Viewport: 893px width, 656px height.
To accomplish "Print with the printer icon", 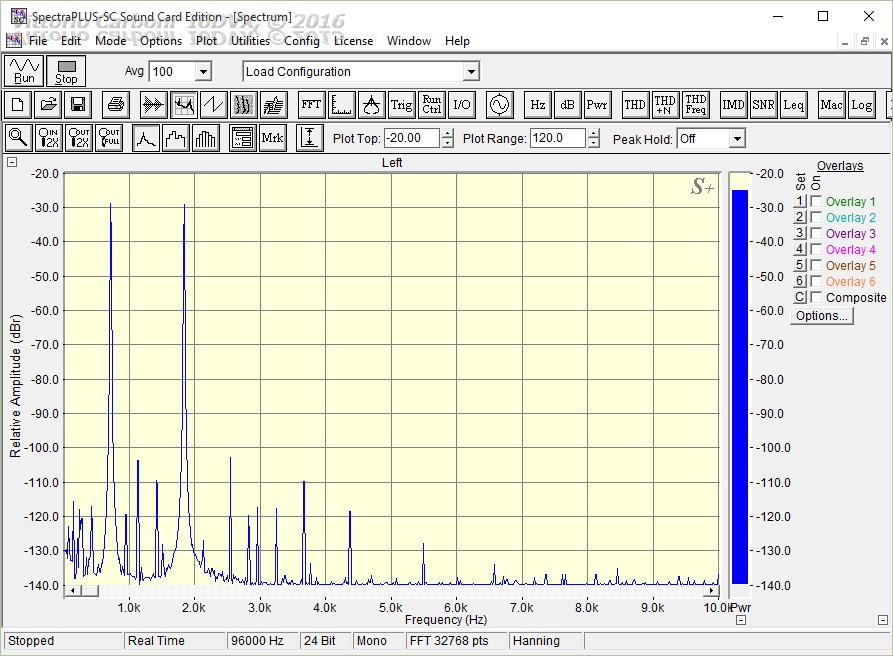I will coord(116,105).
